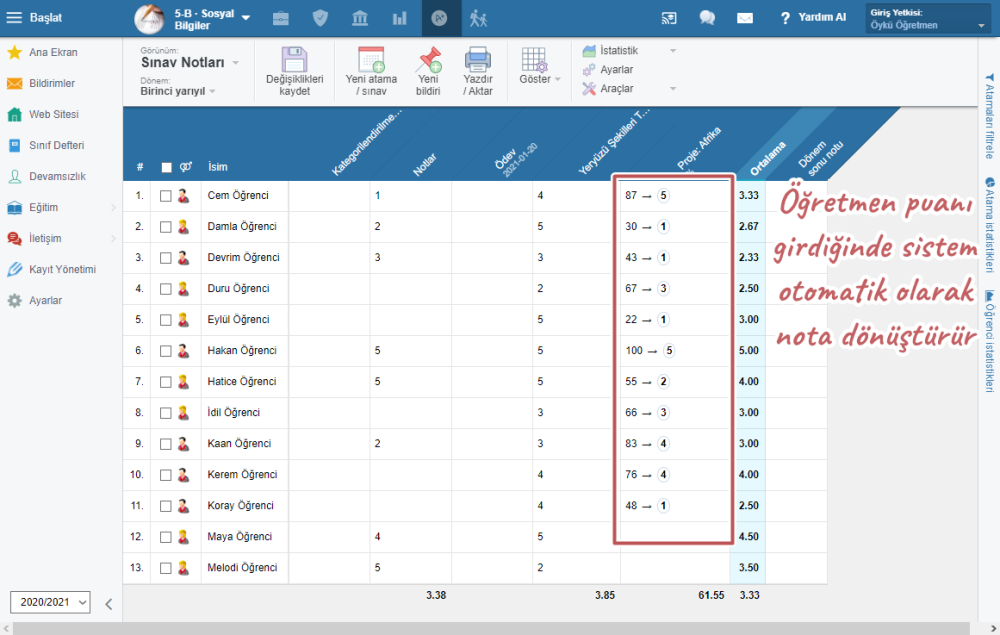Image resolution: width=1000 pixels, height=635 pixels.
Task: Click the selected grades icon in top bar
Action: [439, 18]
